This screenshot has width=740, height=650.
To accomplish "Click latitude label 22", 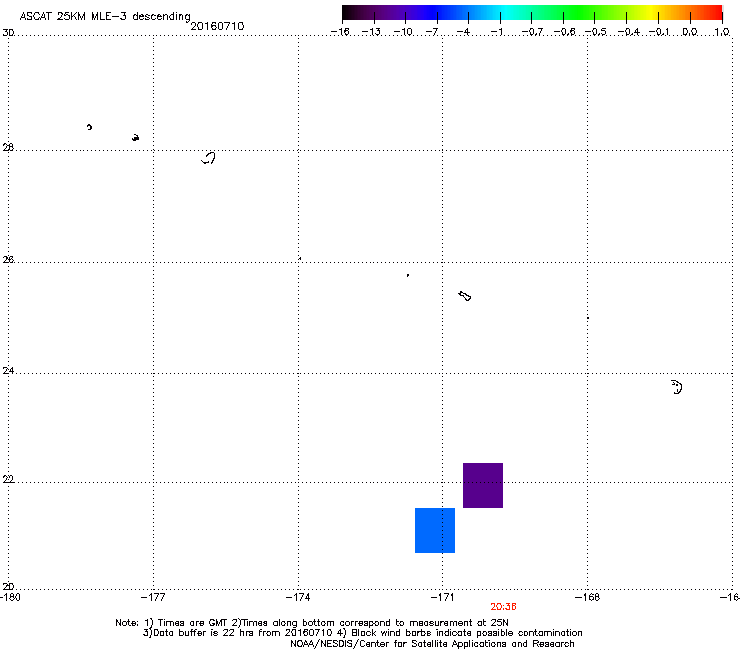I will [x=8, y=479].
